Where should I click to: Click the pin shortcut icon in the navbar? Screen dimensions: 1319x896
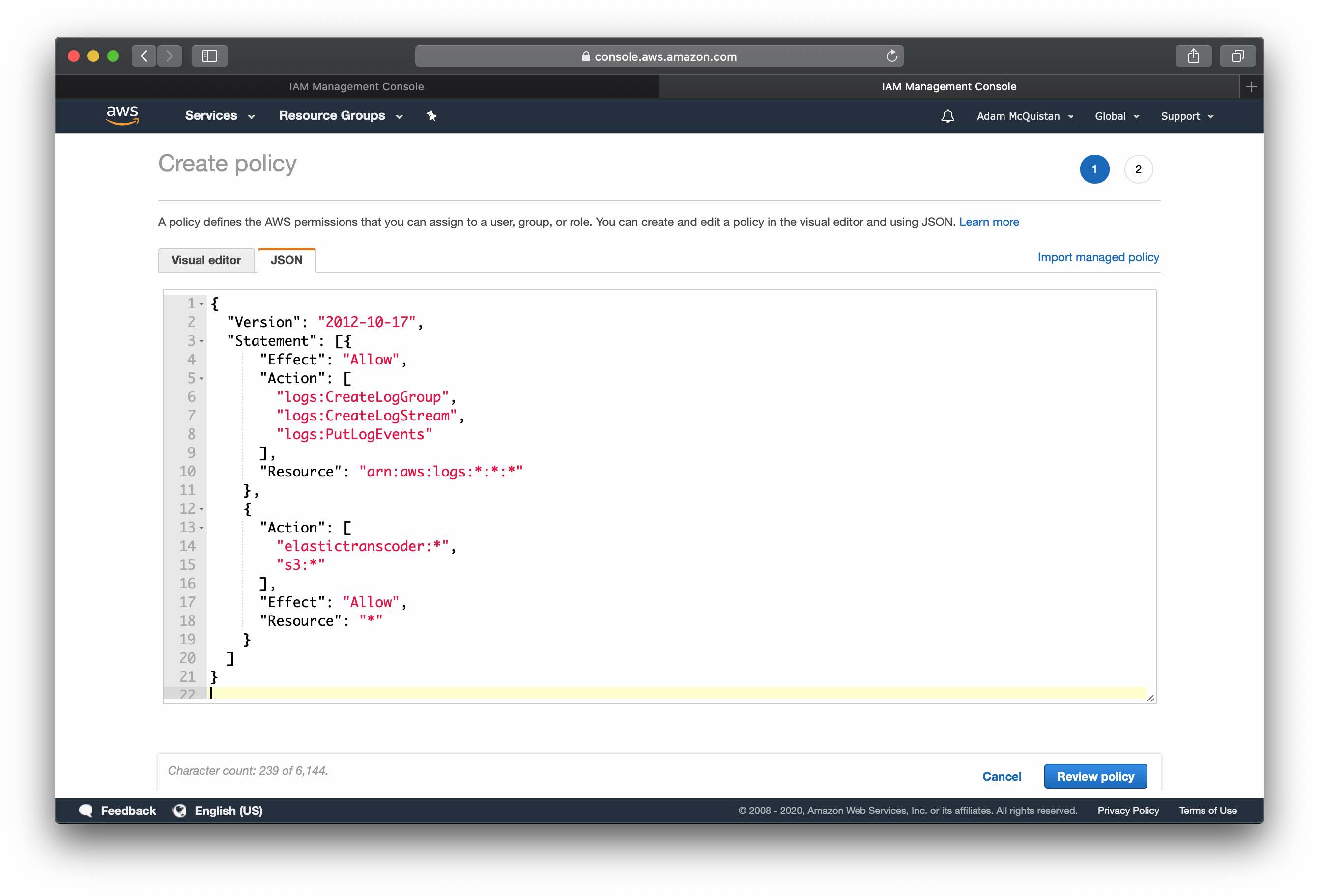click(431, 116)
